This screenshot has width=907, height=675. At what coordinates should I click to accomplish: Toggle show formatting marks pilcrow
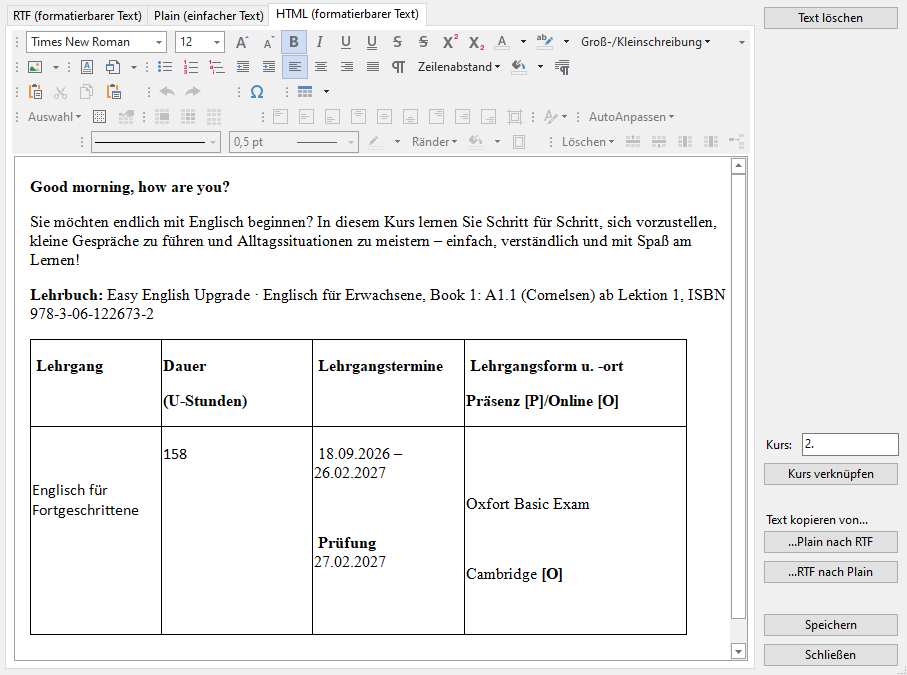(x=398, y=67)
